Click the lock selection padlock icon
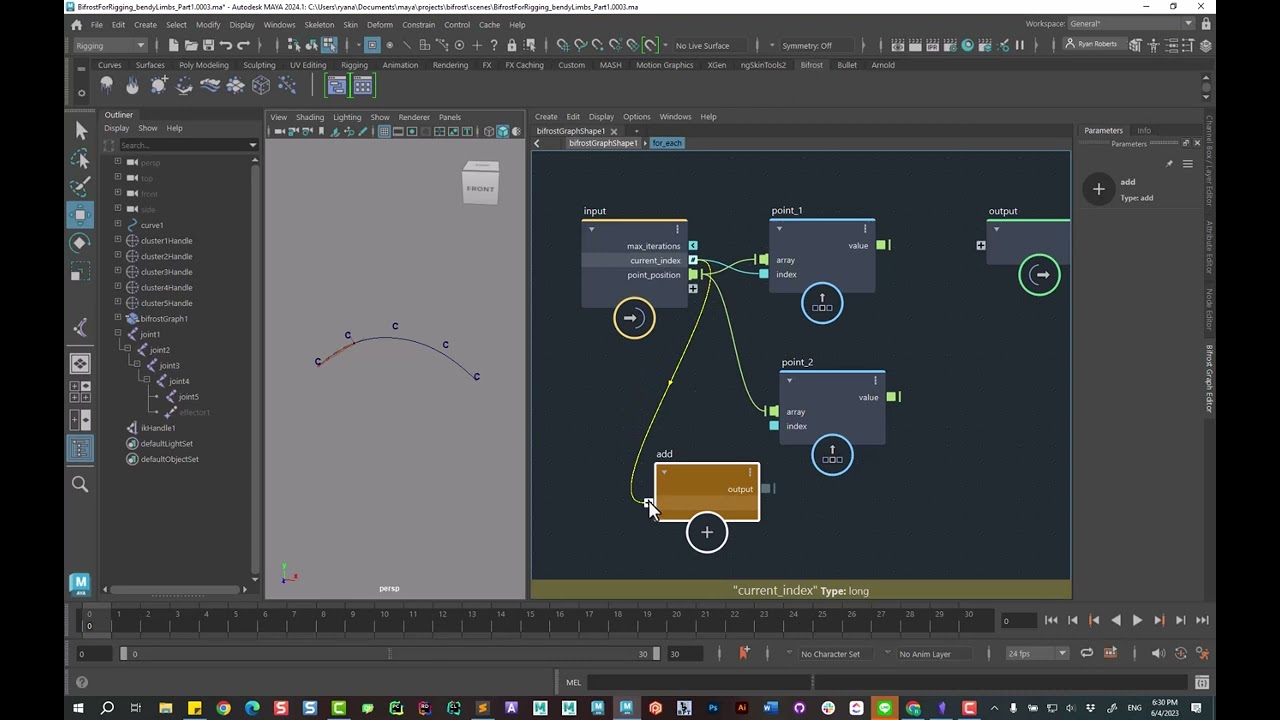This screenshot has width=1280, height=720. point(512,45)
